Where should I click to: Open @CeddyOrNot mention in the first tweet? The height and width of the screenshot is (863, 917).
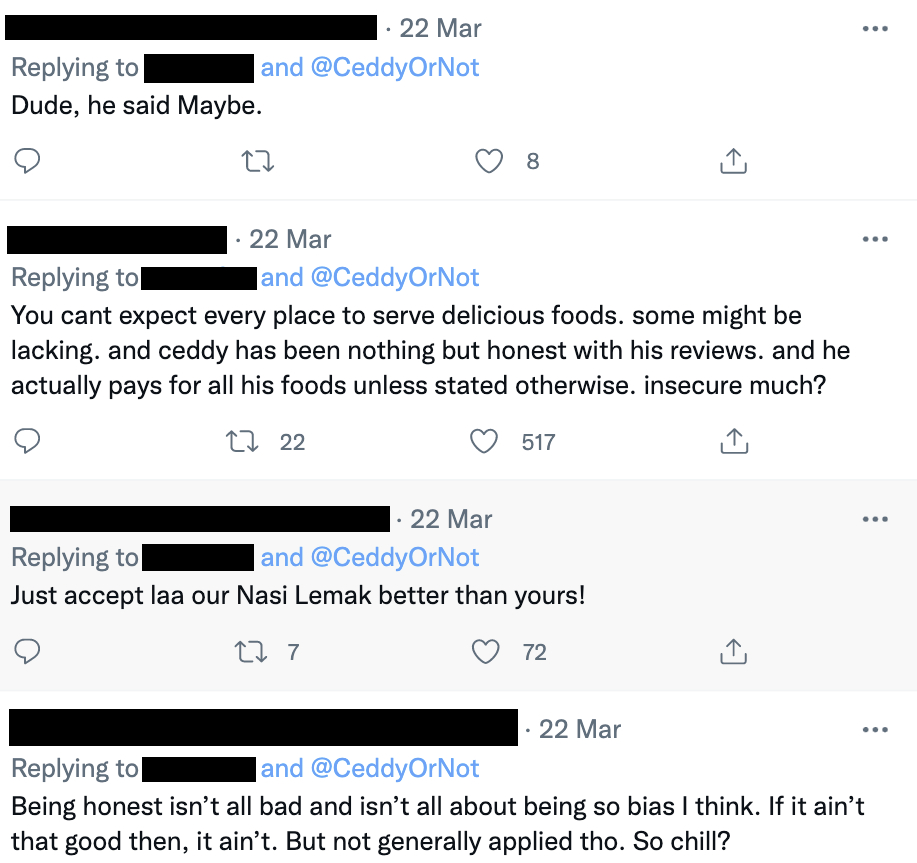coord(395,67)
